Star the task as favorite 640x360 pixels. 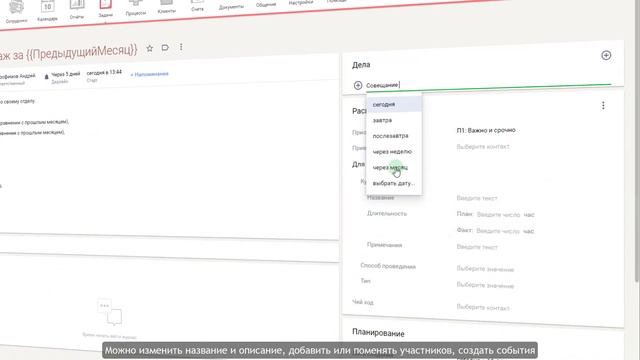150,48
